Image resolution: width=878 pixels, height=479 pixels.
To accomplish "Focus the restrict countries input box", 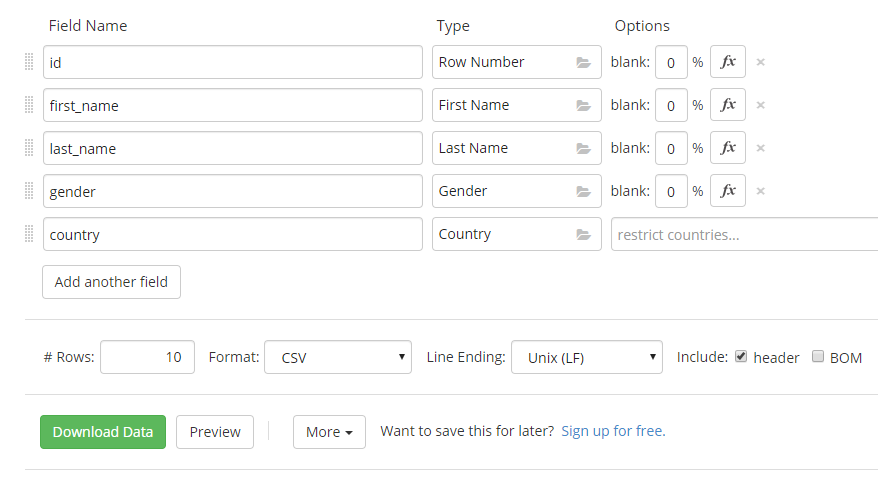I will (742, 235).
